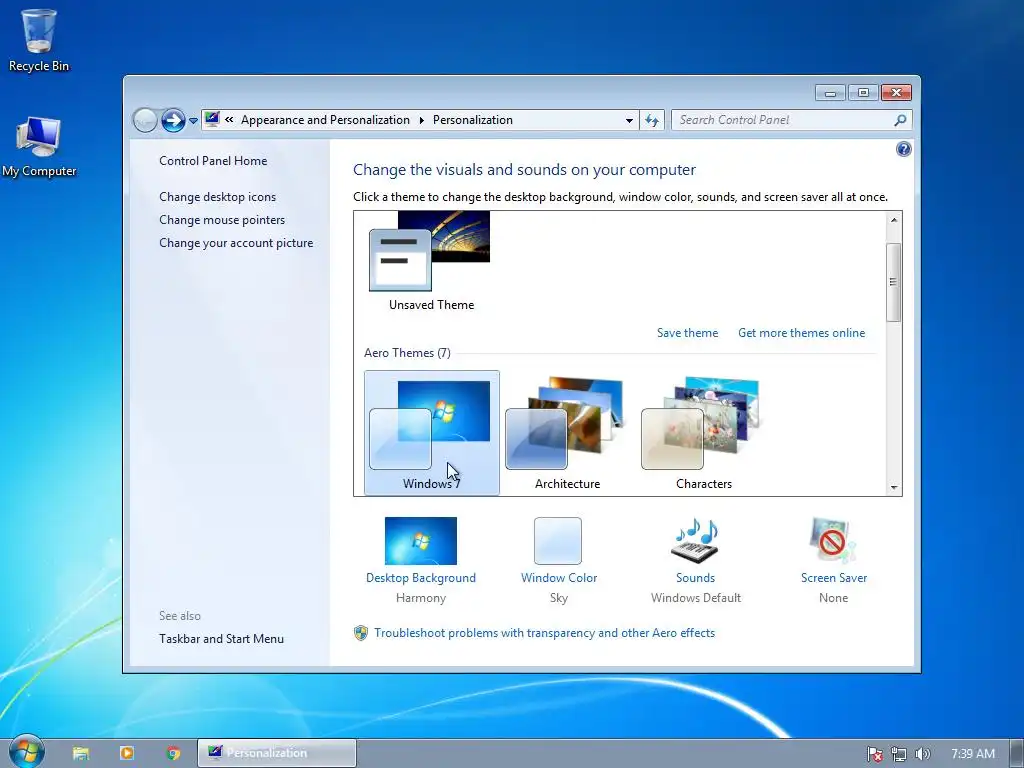Click the Refresh button next to address bar
Screen dimensions: 1024x768
(x=652, y=120)
